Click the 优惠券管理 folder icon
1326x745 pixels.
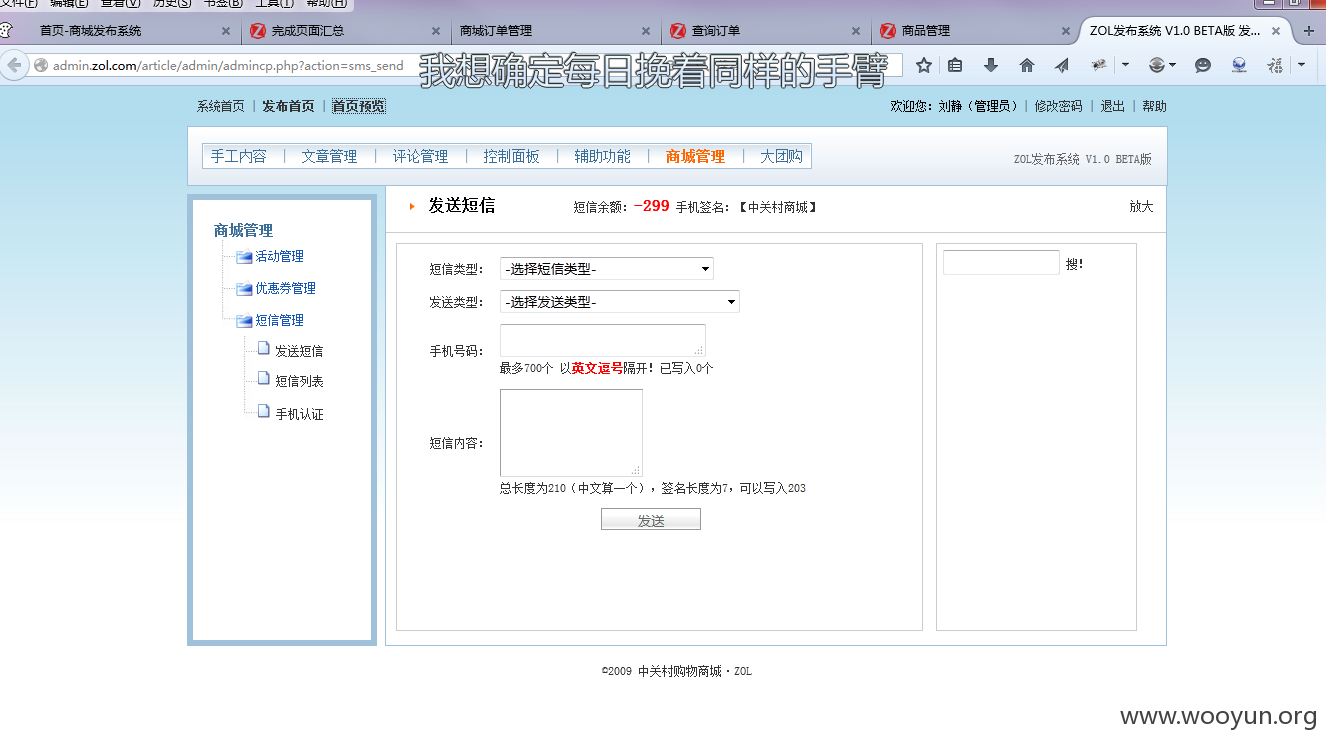click(244, 289)
